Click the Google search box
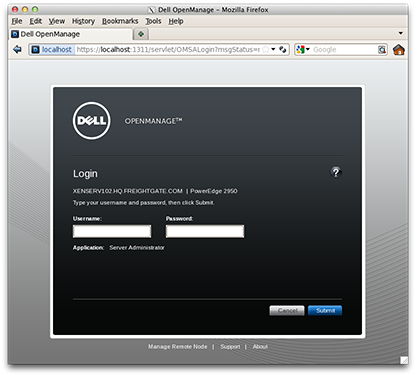 point(344,50)
